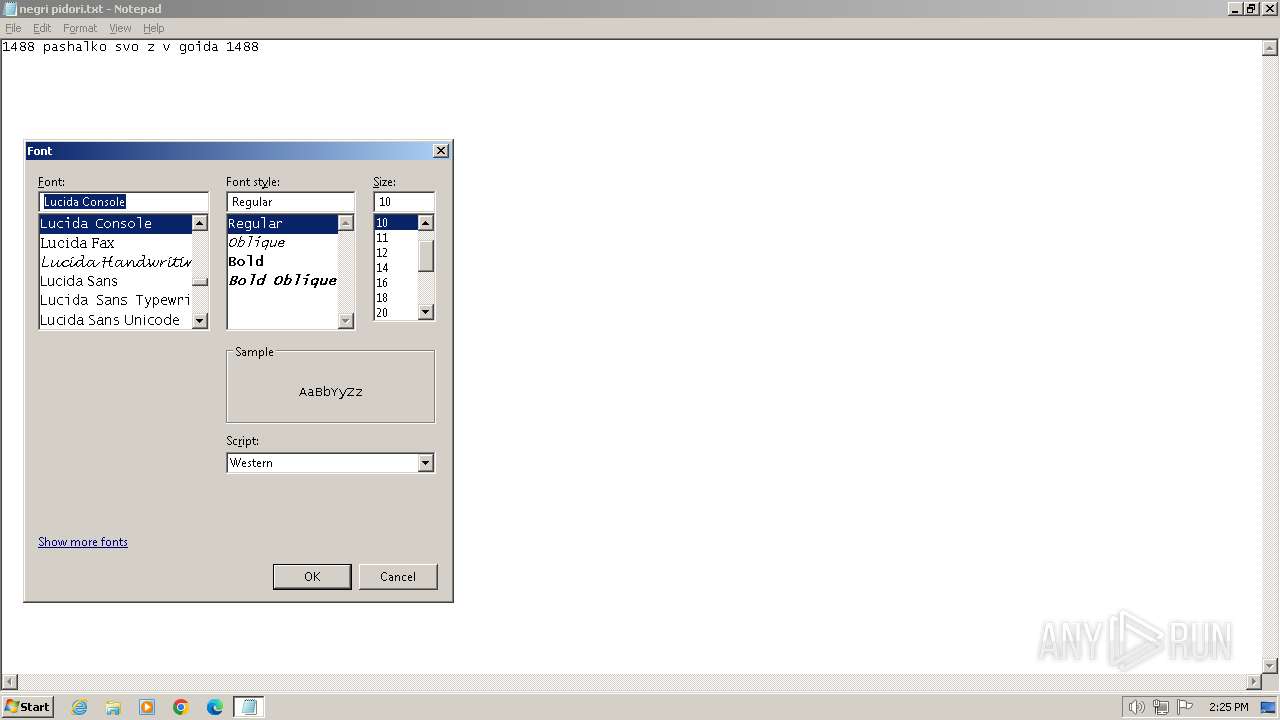Click the taskbar clock showing 2:25 PM

coord(1228,707)
